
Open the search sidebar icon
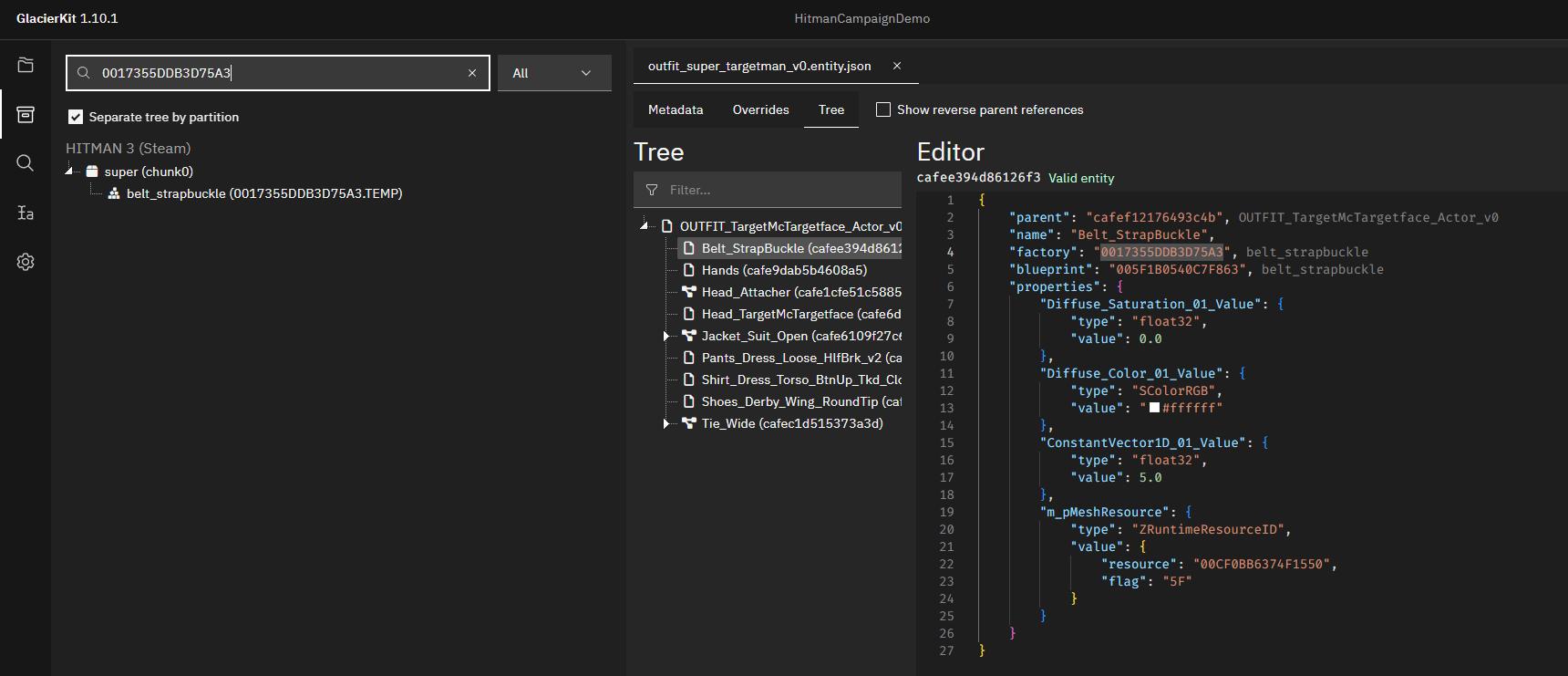tap(26, 163)
